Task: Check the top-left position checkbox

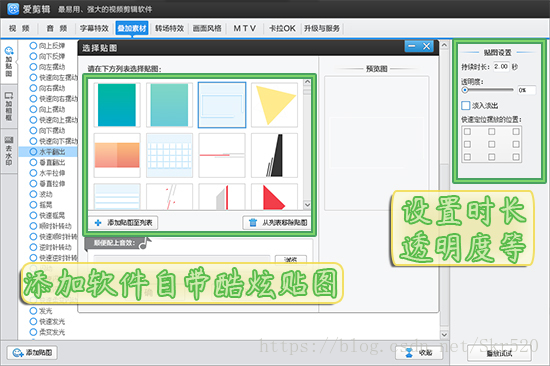Action: click(467, 132)
